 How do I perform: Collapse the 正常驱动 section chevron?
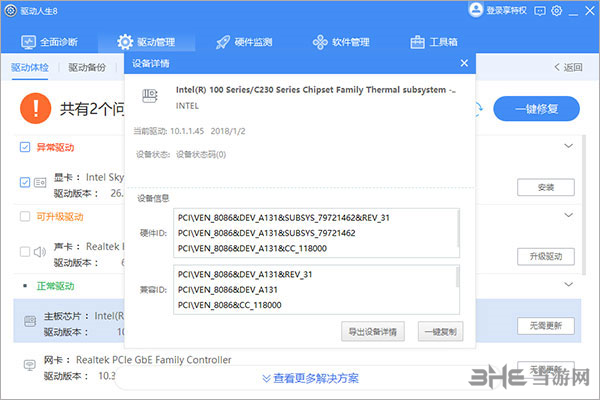point(569,284)
